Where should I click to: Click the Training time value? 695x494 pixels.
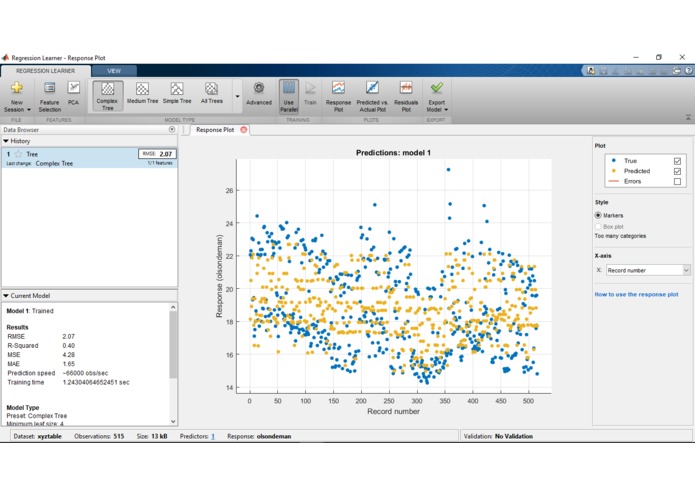point(96,382)
